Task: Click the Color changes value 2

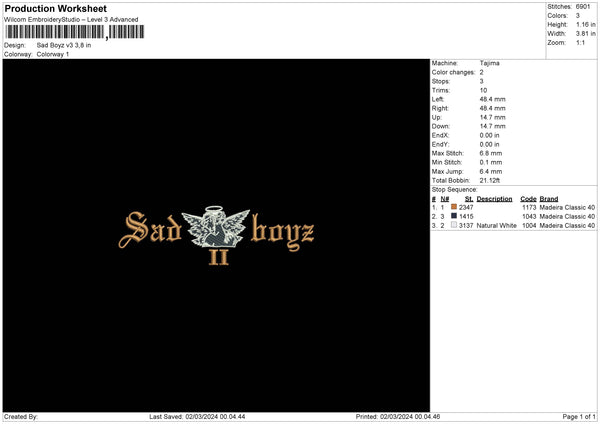Action: pos(481,72)
